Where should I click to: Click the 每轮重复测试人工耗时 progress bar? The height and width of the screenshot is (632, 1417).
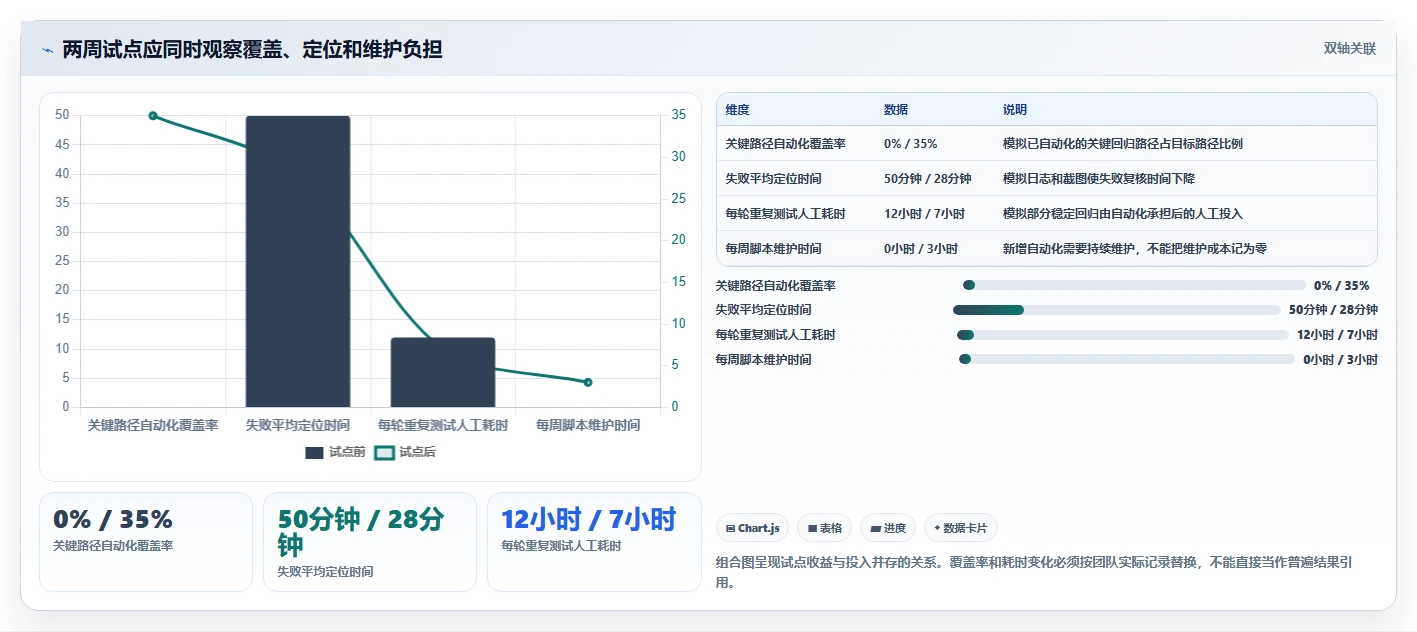[x=1122, y=335]
